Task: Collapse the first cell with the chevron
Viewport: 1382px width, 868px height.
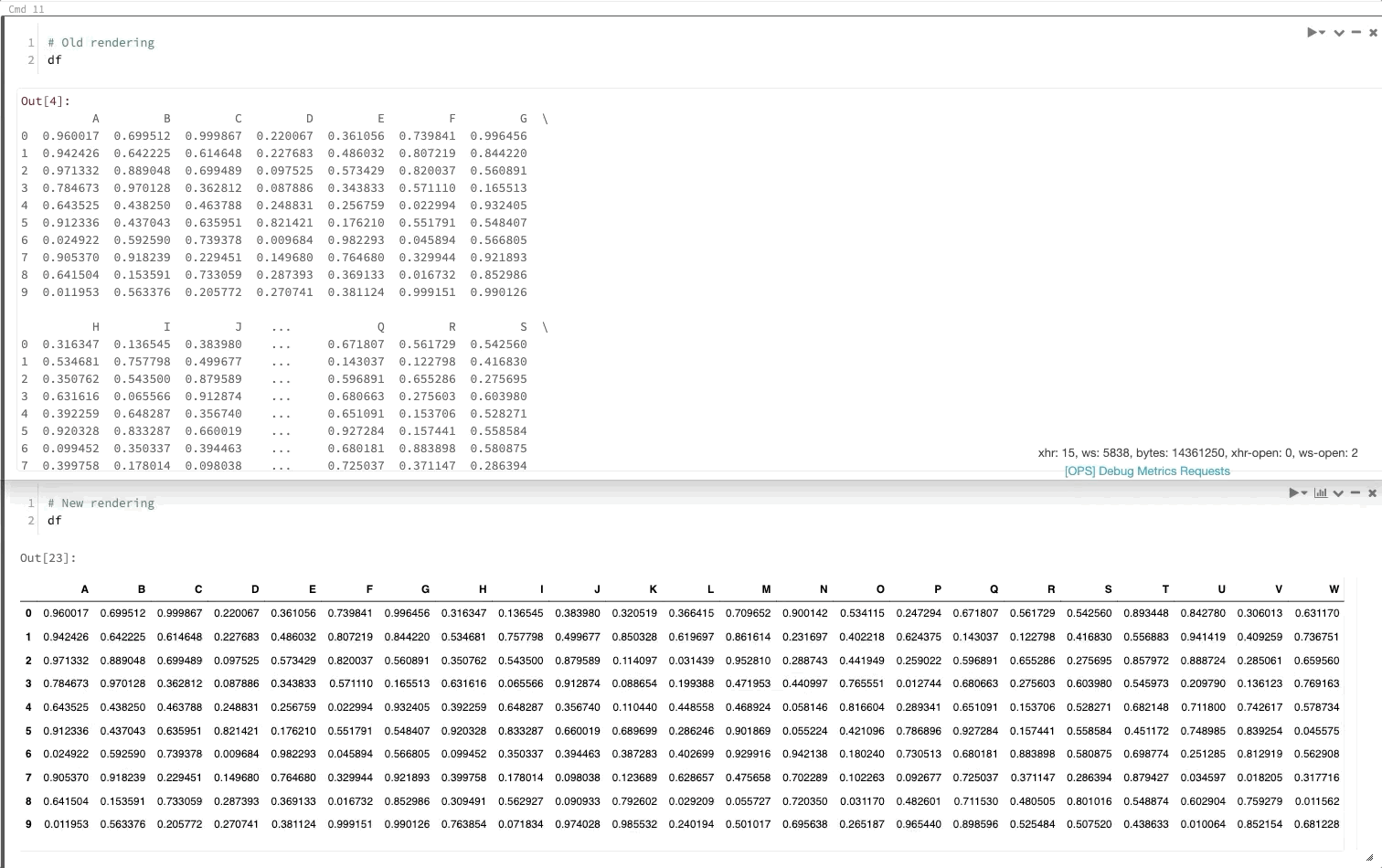Action: pyautogui.click(x=1338, y=32)
